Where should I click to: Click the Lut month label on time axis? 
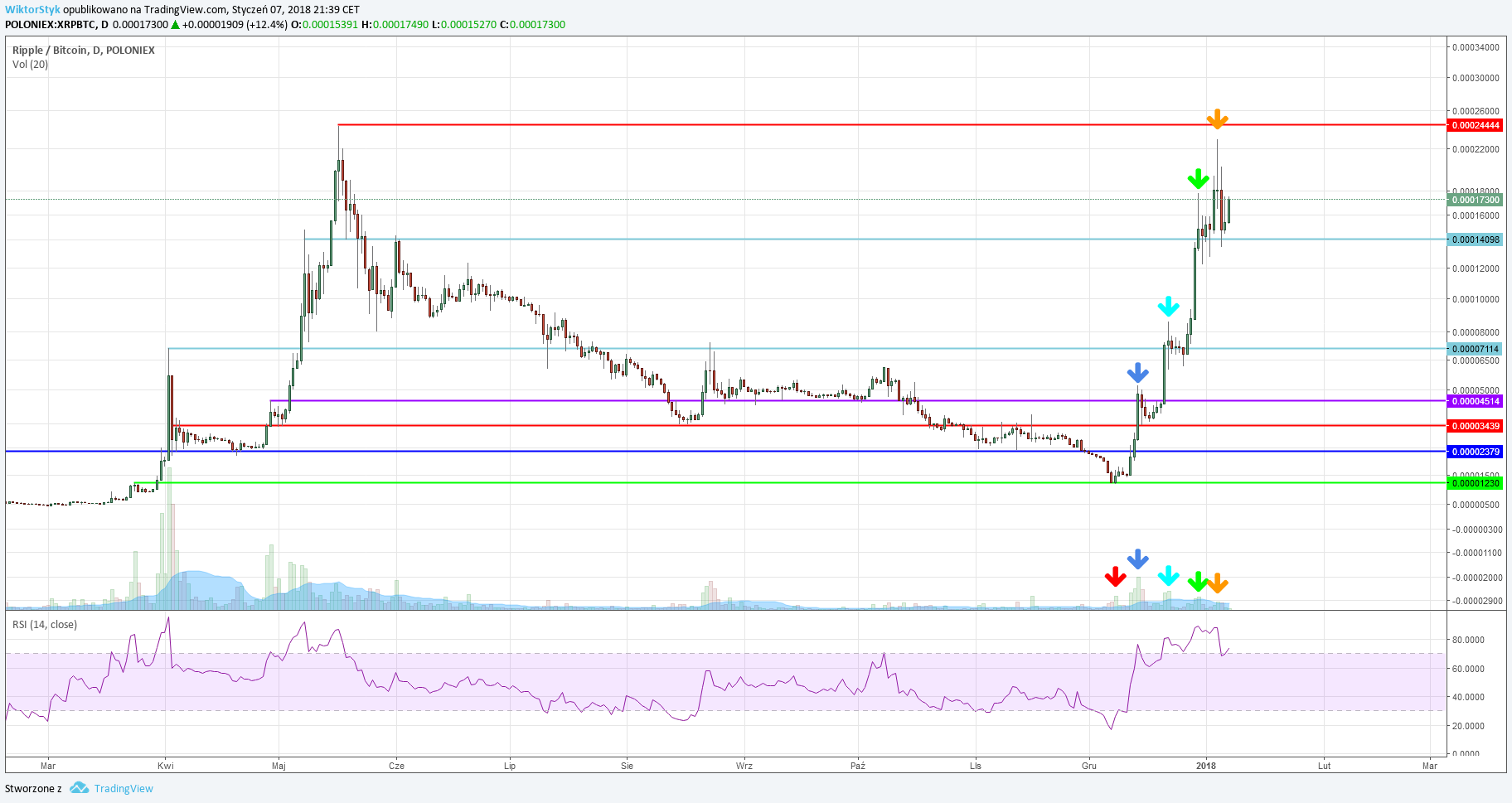(x=1324, y=766)
